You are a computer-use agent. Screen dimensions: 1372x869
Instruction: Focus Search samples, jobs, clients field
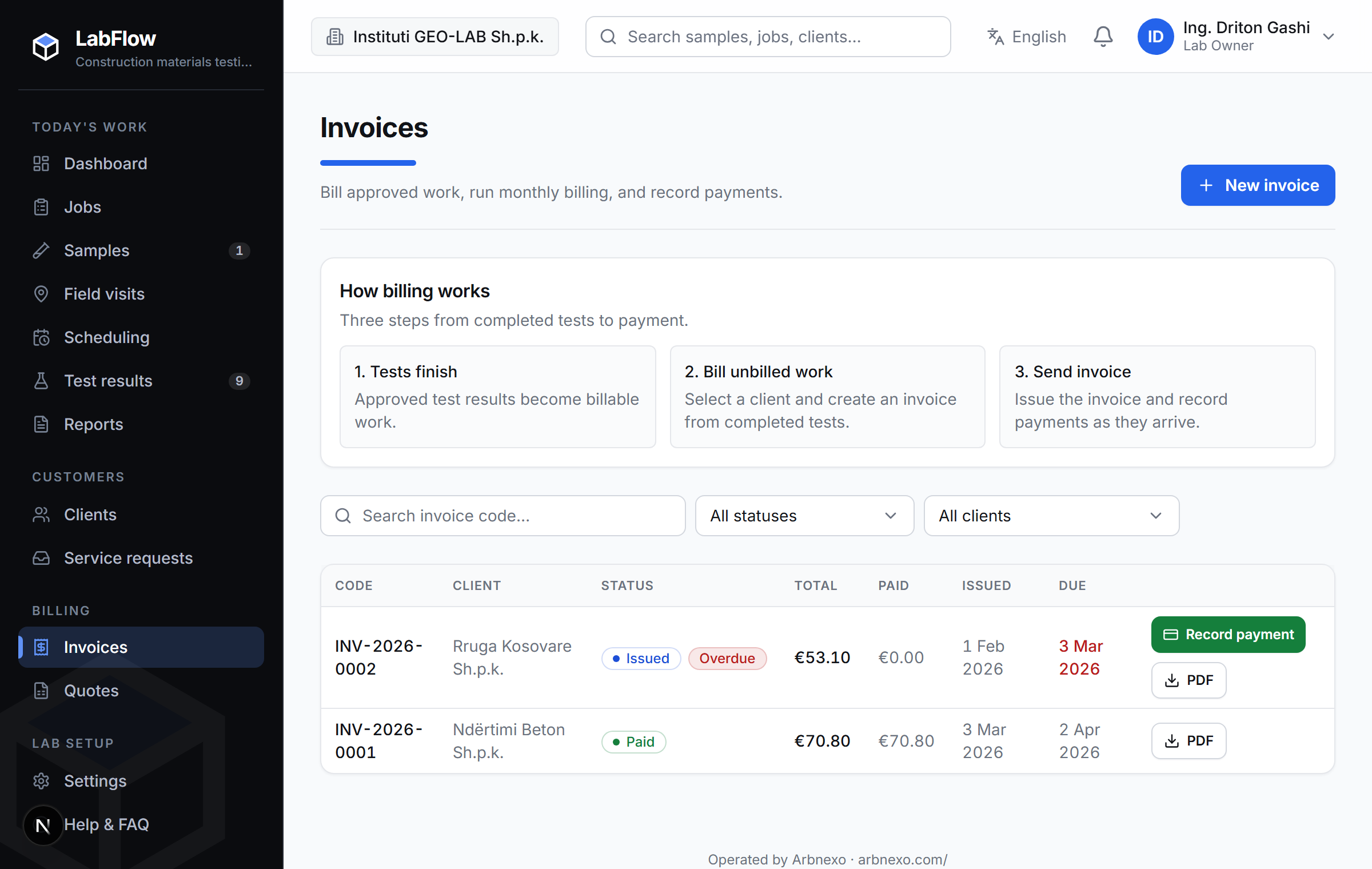768,37
